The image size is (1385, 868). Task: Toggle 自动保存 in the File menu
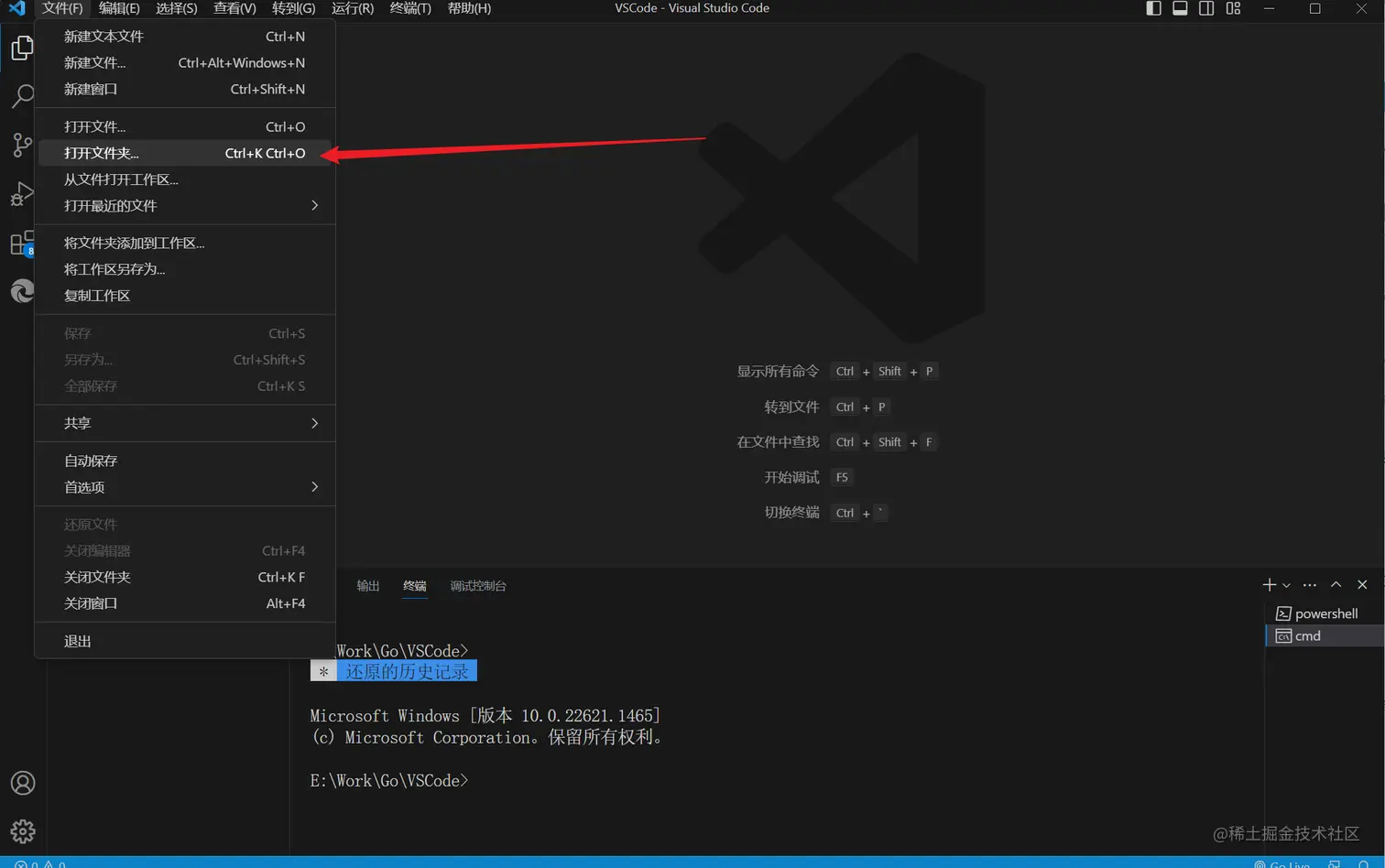[x=185, y=461]
